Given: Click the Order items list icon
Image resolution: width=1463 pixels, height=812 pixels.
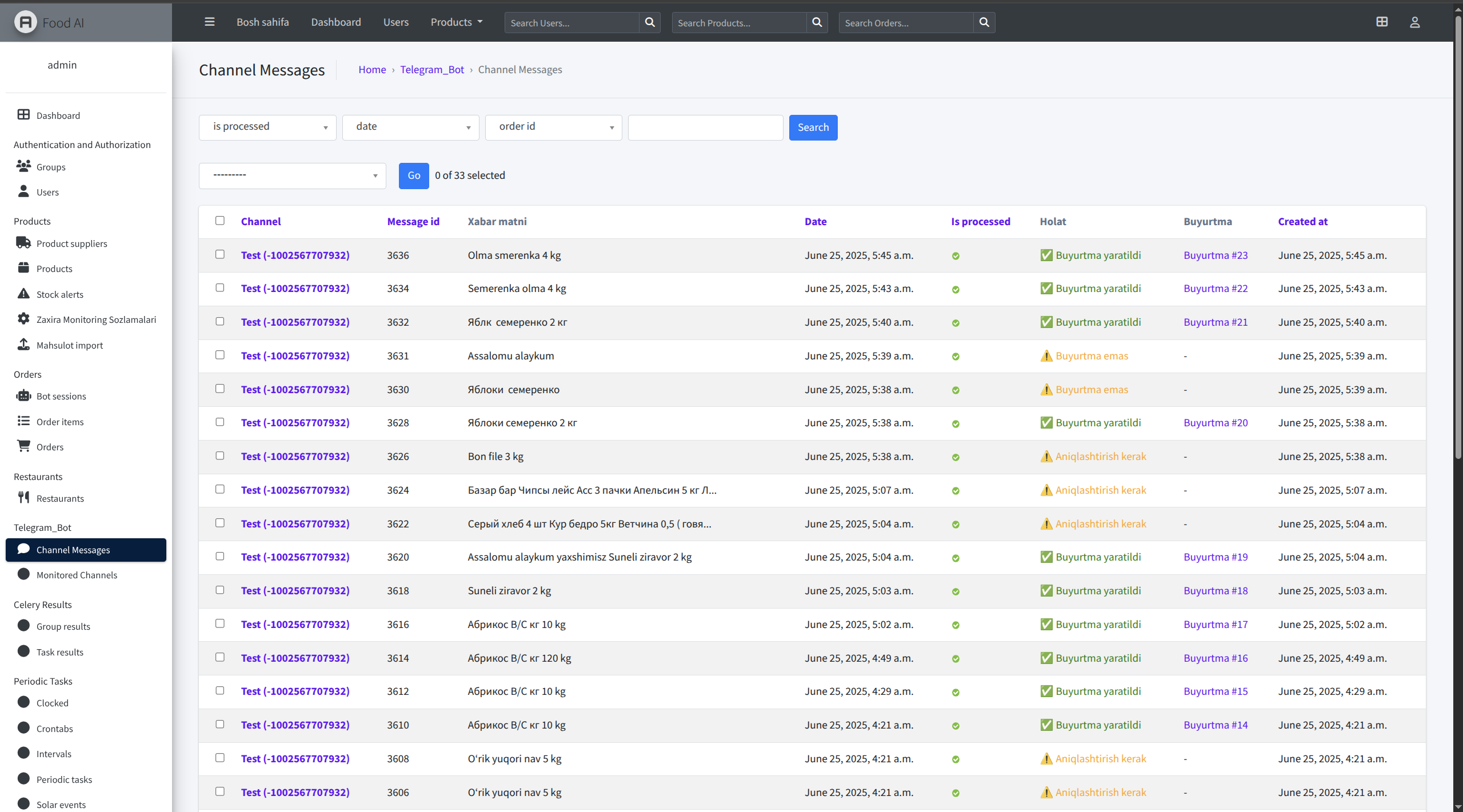Looking at the screenshot, I should [x=23, y=421].
